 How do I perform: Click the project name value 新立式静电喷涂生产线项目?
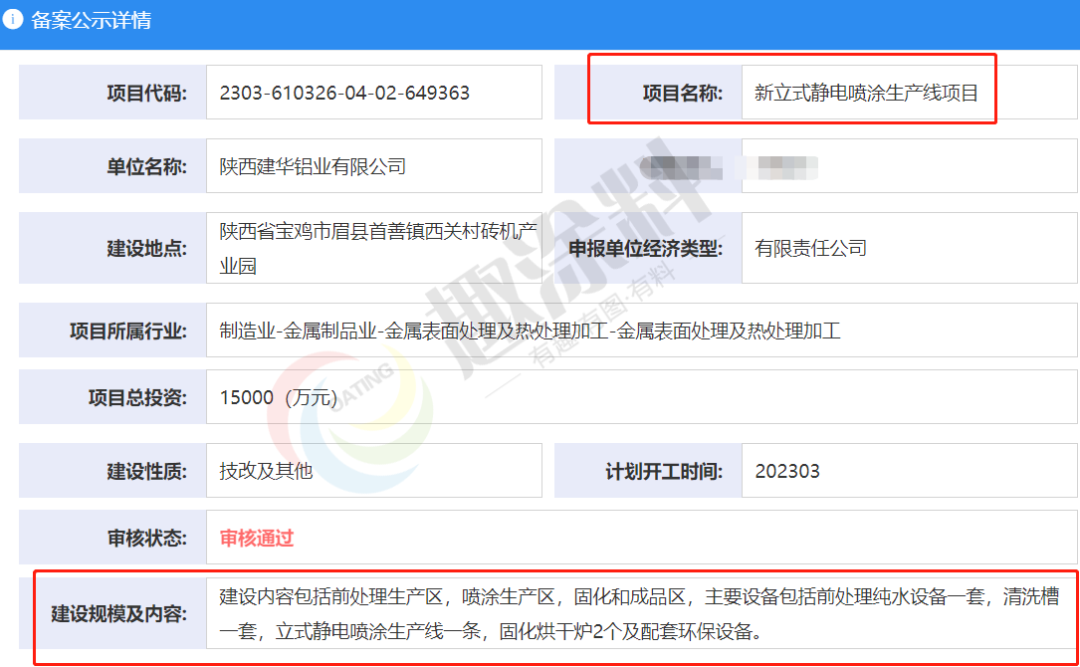click(x=866, y=93)
